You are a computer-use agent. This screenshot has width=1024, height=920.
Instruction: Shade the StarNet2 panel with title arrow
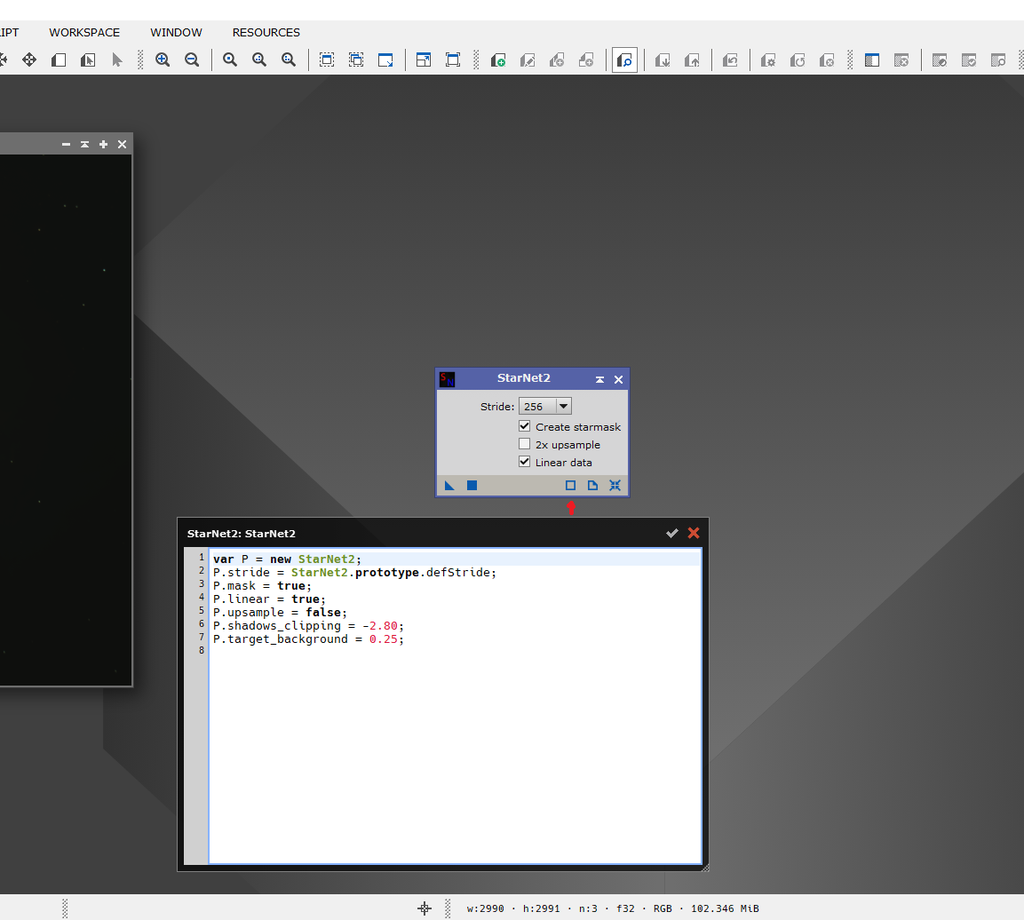coord(600,379)
